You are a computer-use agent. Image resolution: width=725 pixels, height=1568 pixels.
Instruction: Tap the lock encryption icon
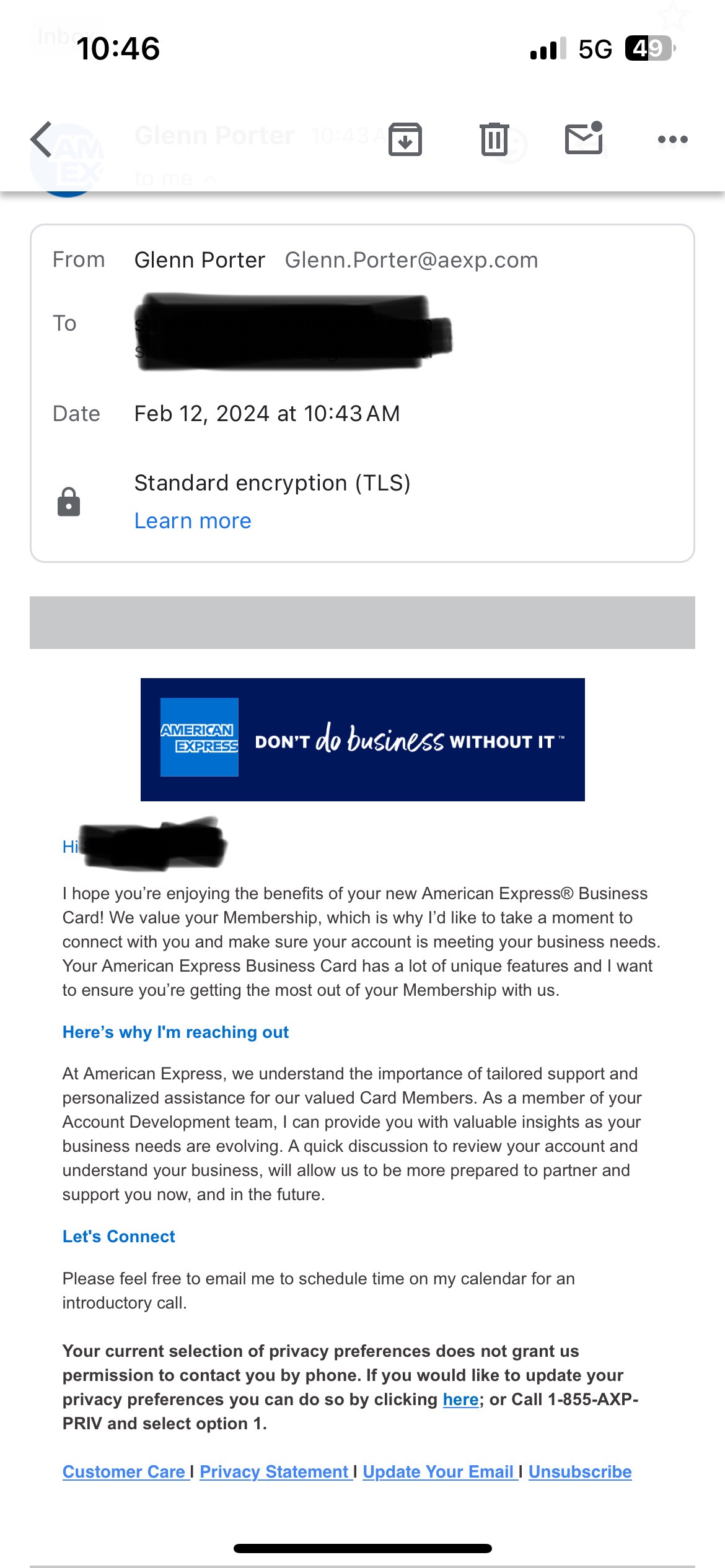tap(69, 502)
